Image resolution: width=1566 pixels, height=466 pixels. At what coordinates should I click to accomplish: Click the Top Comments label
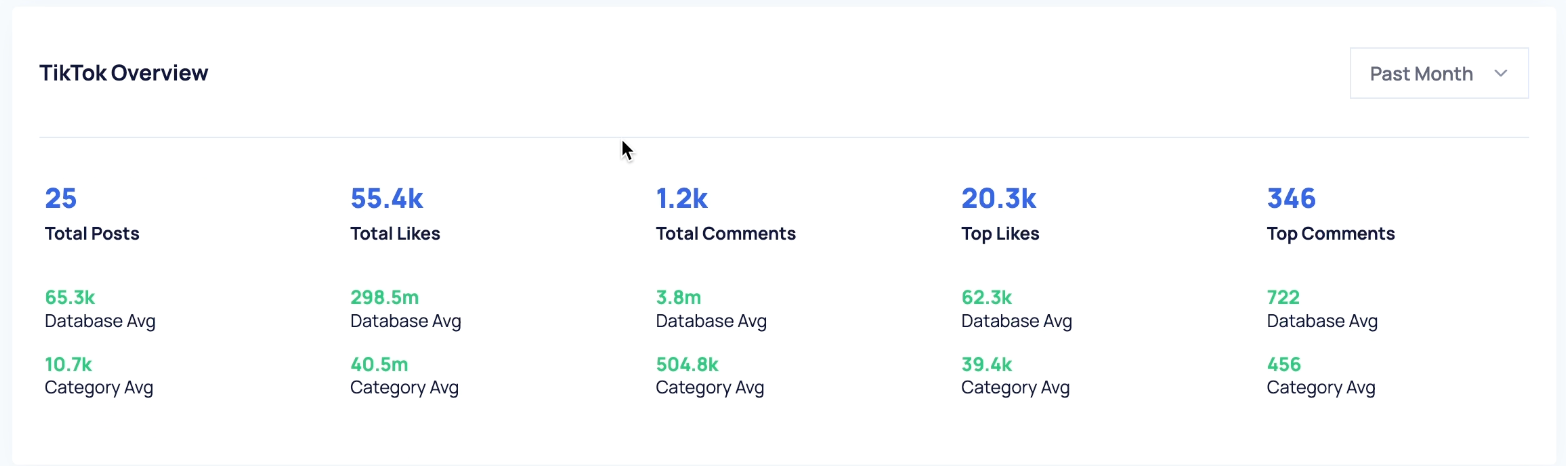pos(1330,234)
